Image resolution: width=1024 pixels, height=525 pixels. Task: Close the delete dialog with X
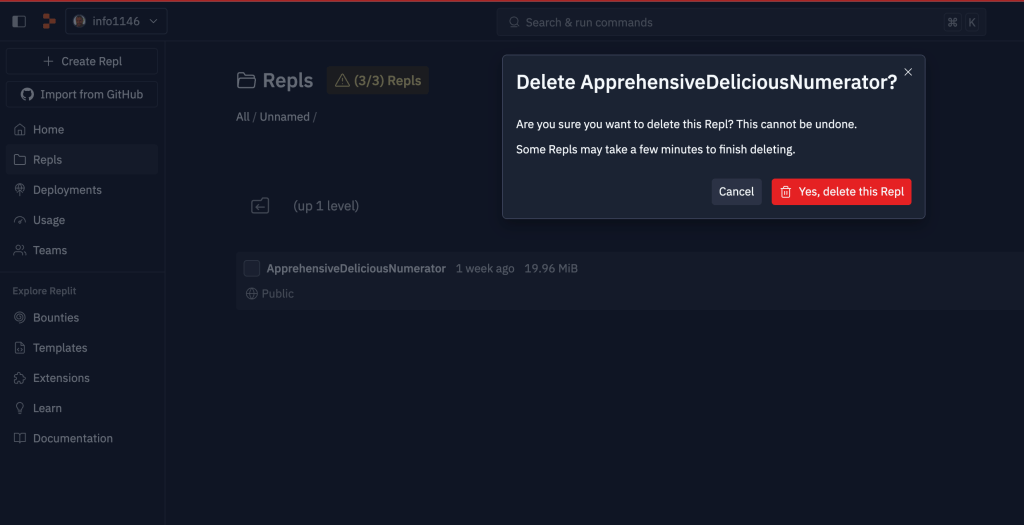click(x=908, y=72)
